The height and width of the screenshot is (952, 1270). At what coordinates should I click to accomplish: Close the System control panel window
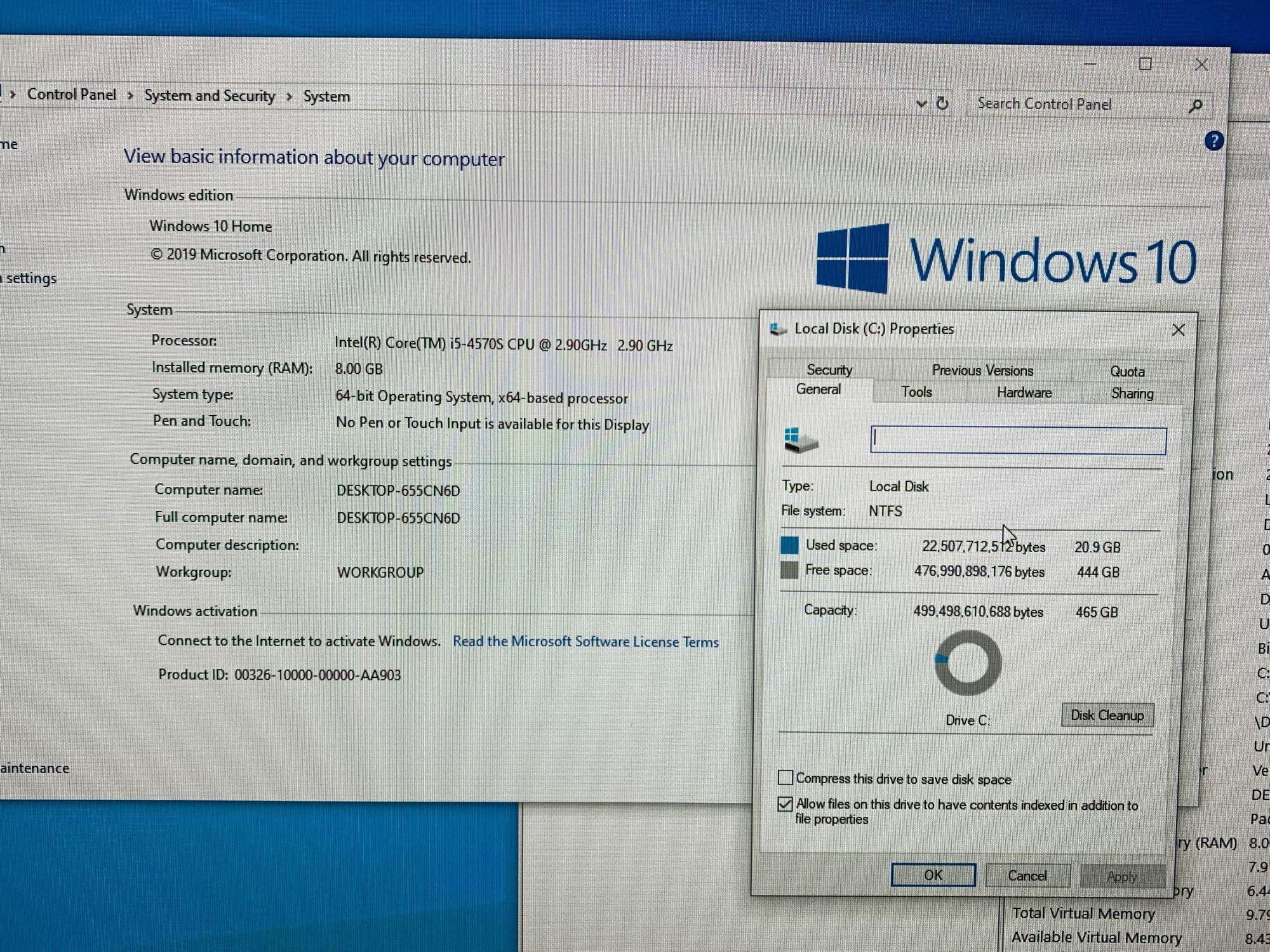(1201, 65)
